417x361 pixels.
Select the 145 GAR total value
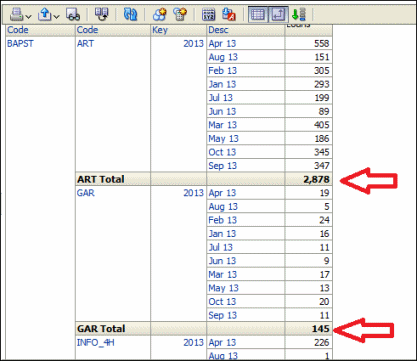tap(320, 329)
